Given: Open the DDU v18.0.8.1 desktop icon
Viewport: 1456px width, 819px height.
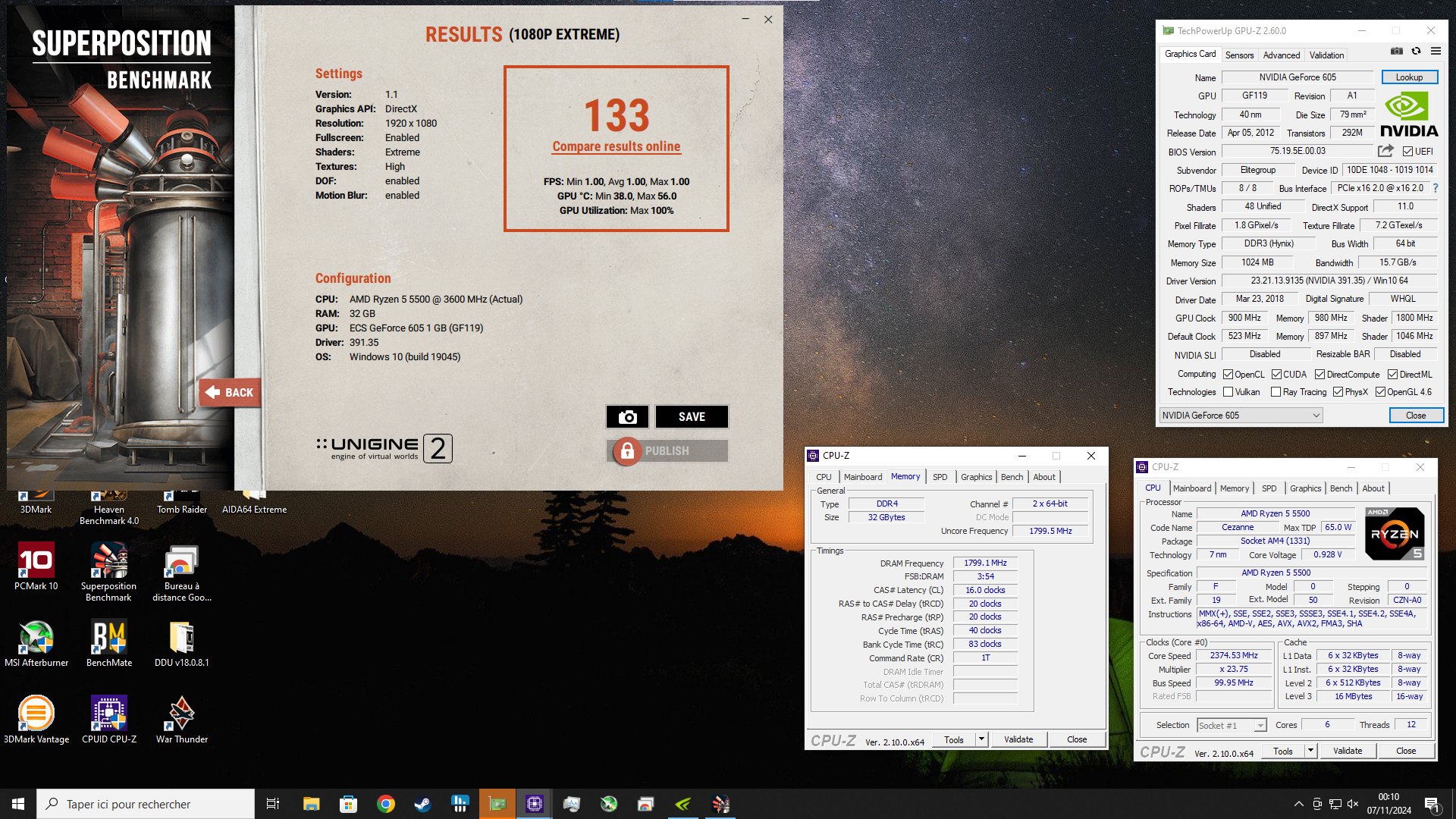Looking at the screenshot, I should click(182, 643).
